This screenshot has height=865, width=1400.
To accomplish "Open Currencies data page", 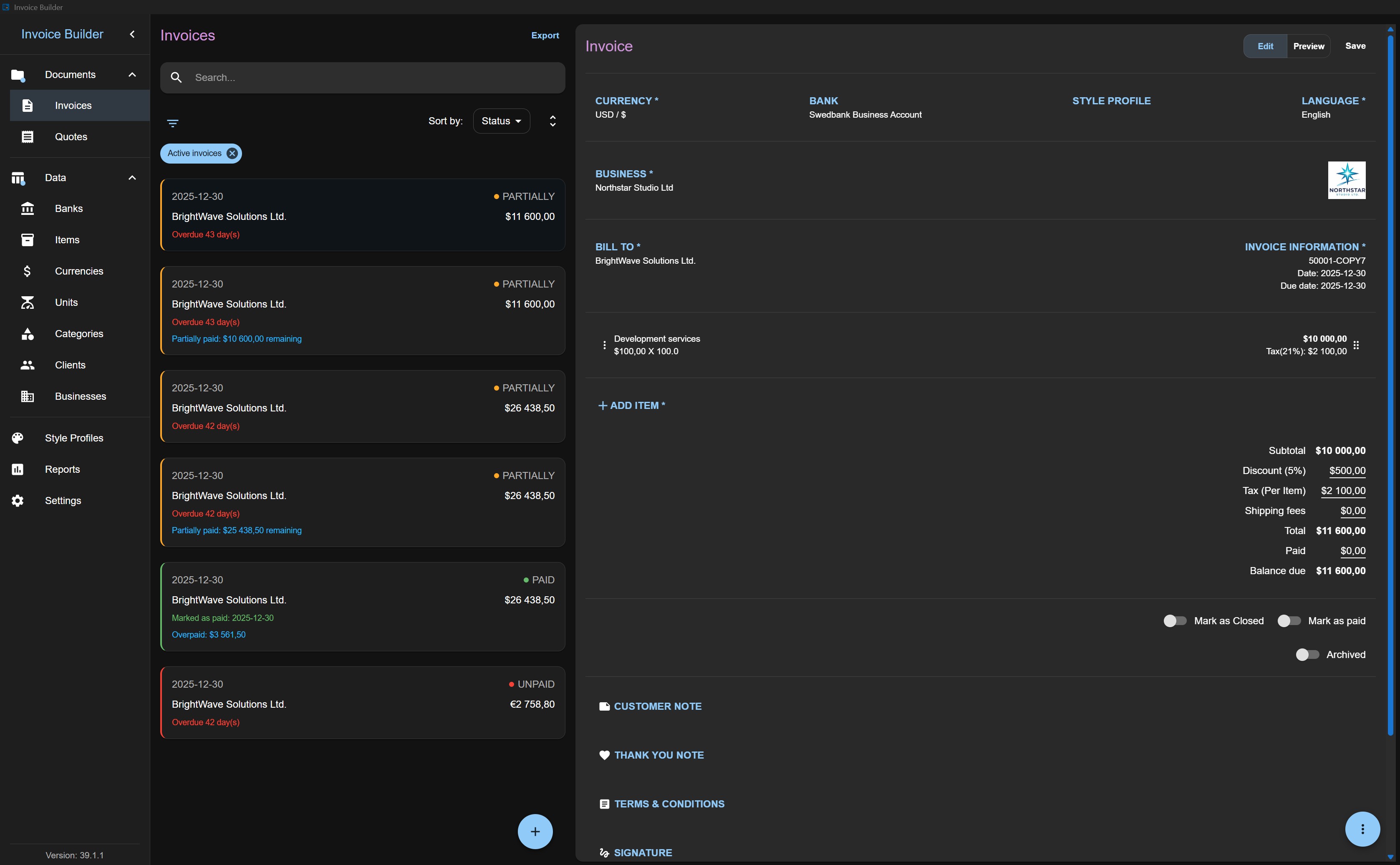I will click(x=80, y=271).
